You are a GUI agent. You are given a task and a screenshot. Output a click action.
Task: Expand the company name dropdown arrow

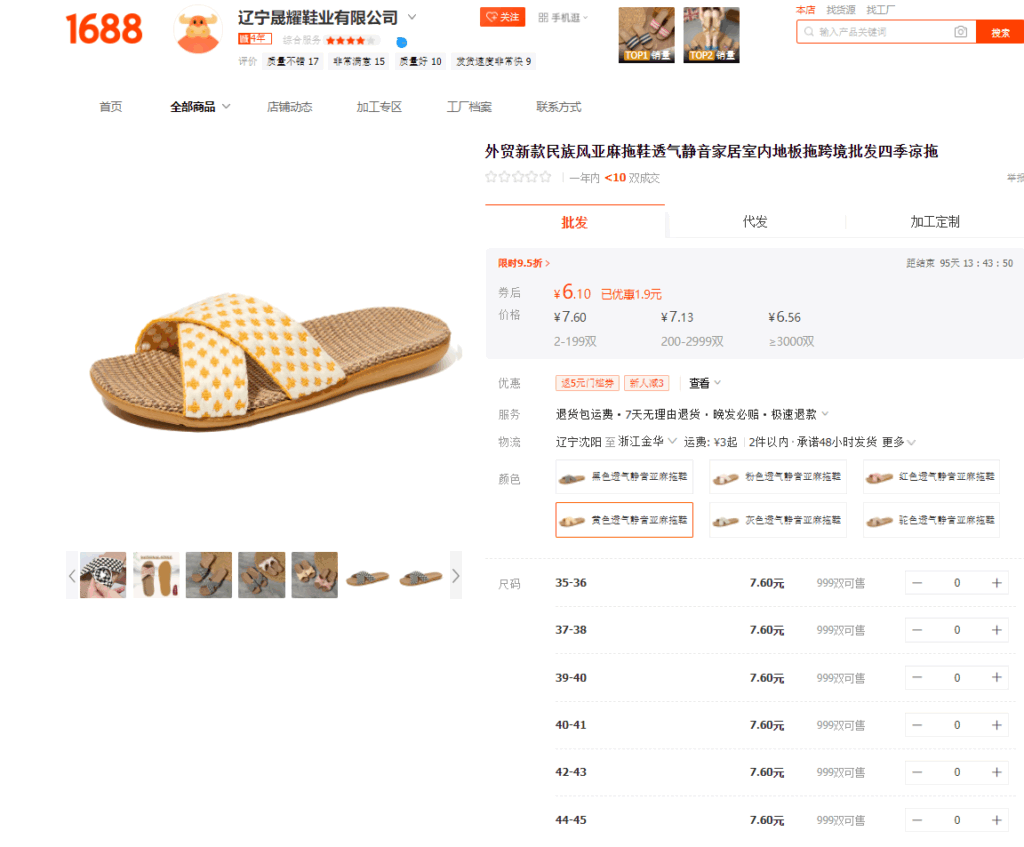pyautogui.click(x=412, y=17)
